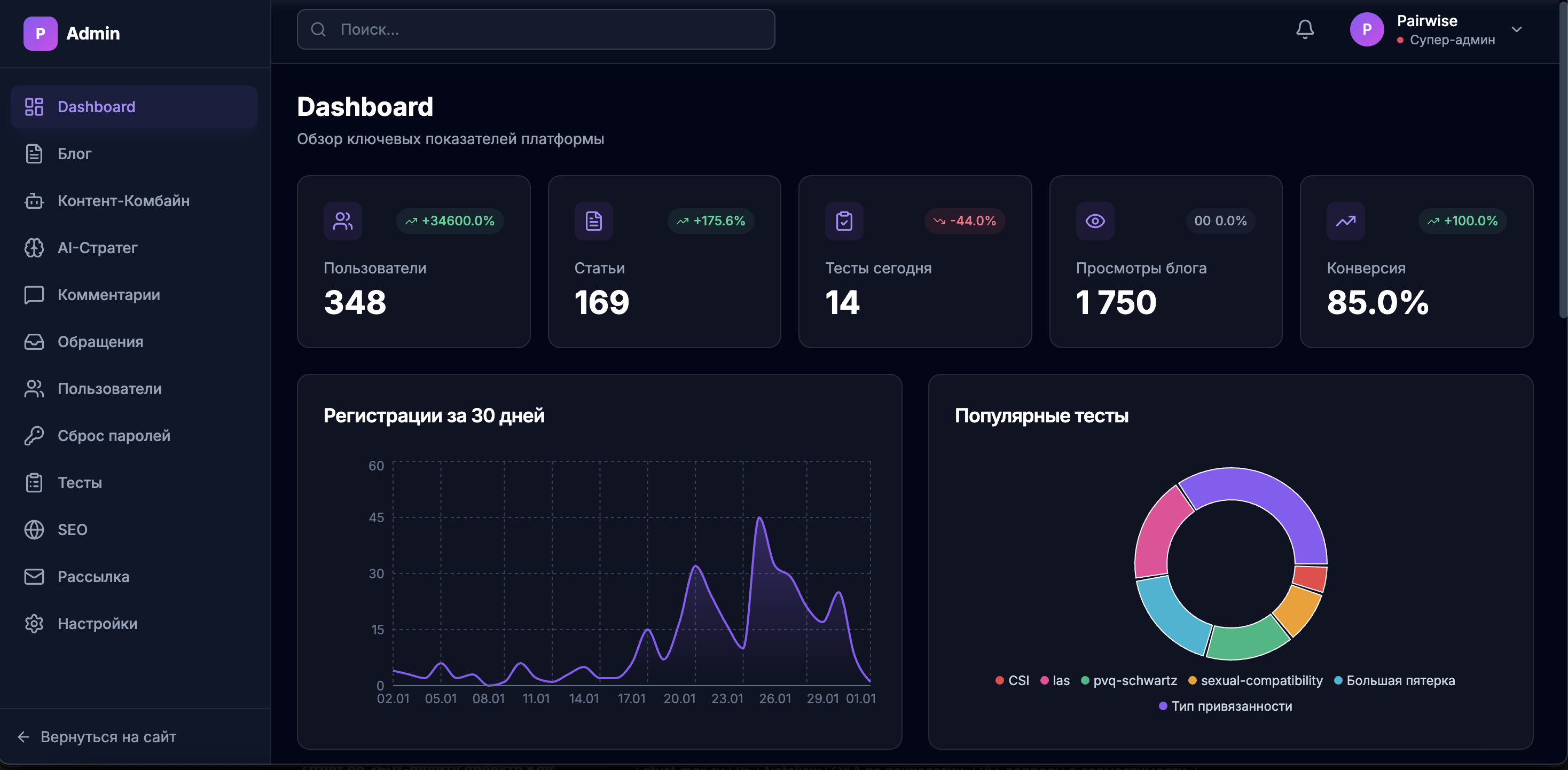Open the Блог menu item
Image resolution: width=1568 pixels, height=770 pixels.
point(74,154)
